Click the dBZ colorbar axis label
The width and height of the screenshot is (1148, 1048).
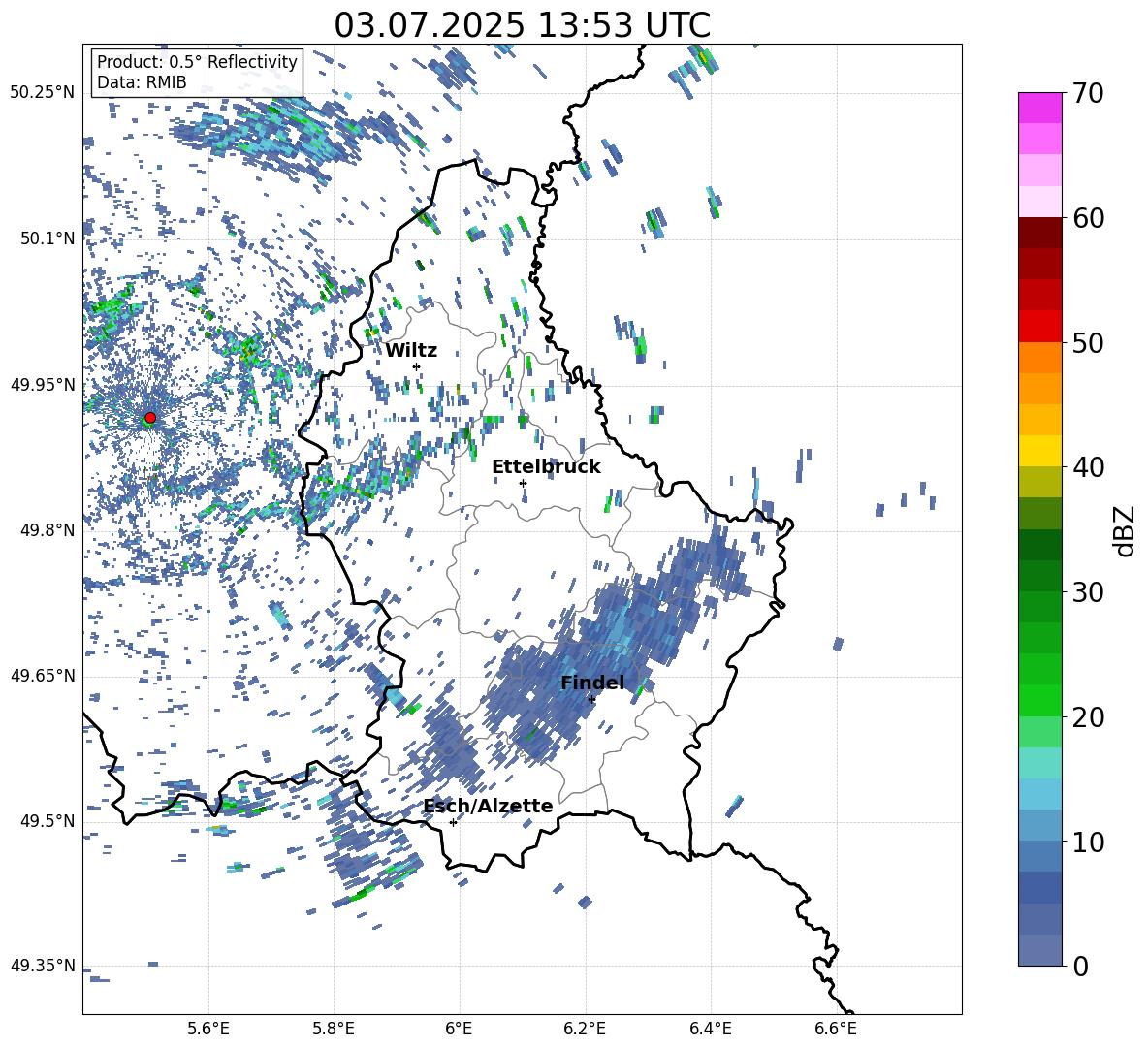pos(1126,530)
